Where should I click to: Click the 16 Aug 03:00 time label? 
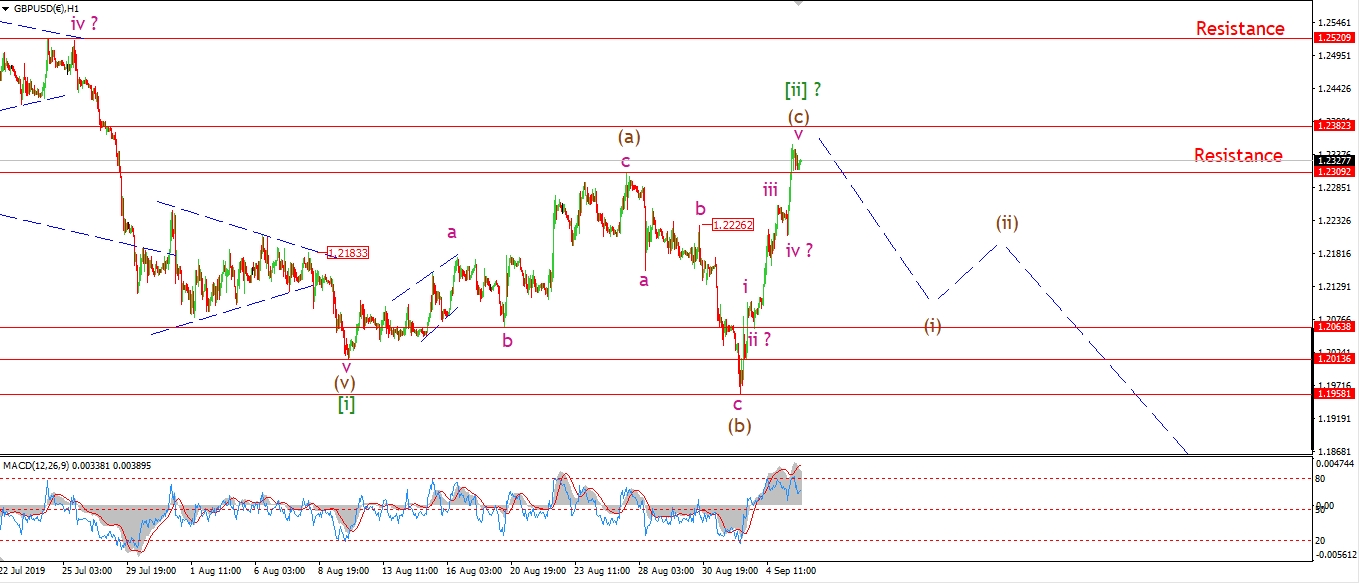[x=474, y=571]
